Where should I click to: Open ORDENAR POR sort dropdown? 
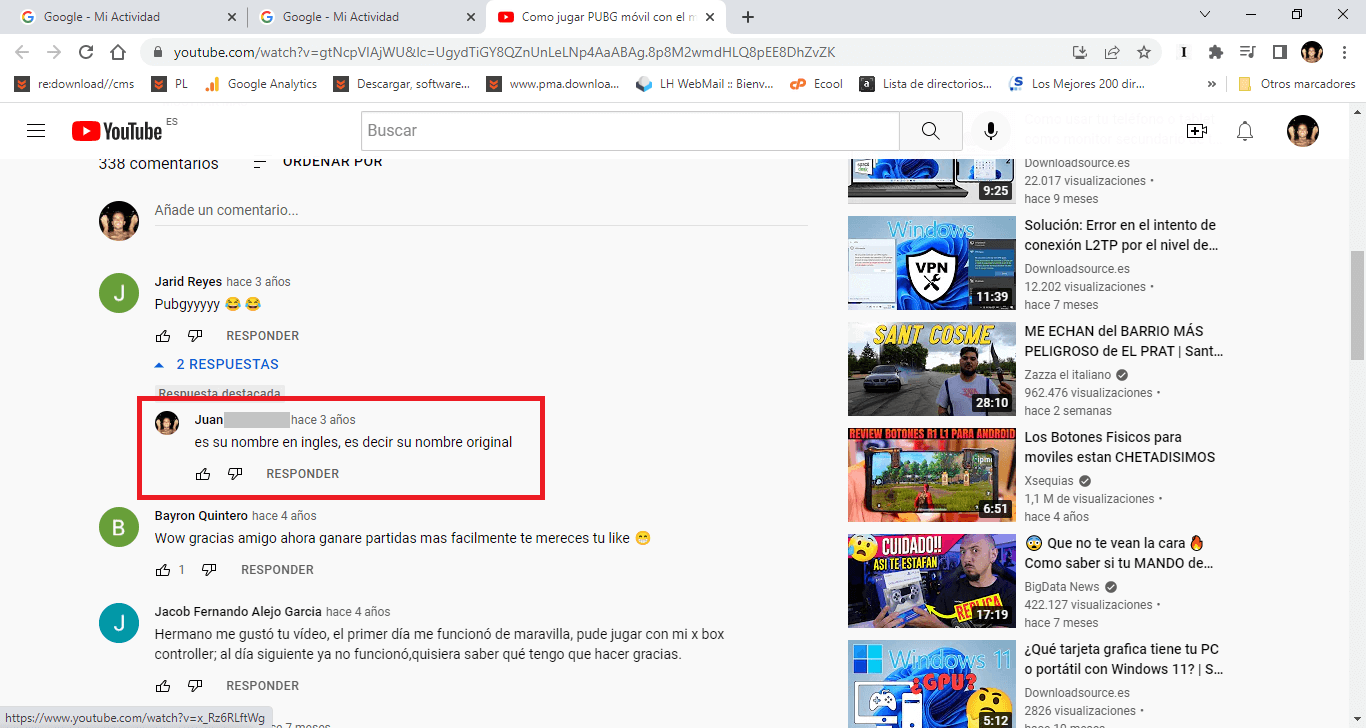(318, 162)
